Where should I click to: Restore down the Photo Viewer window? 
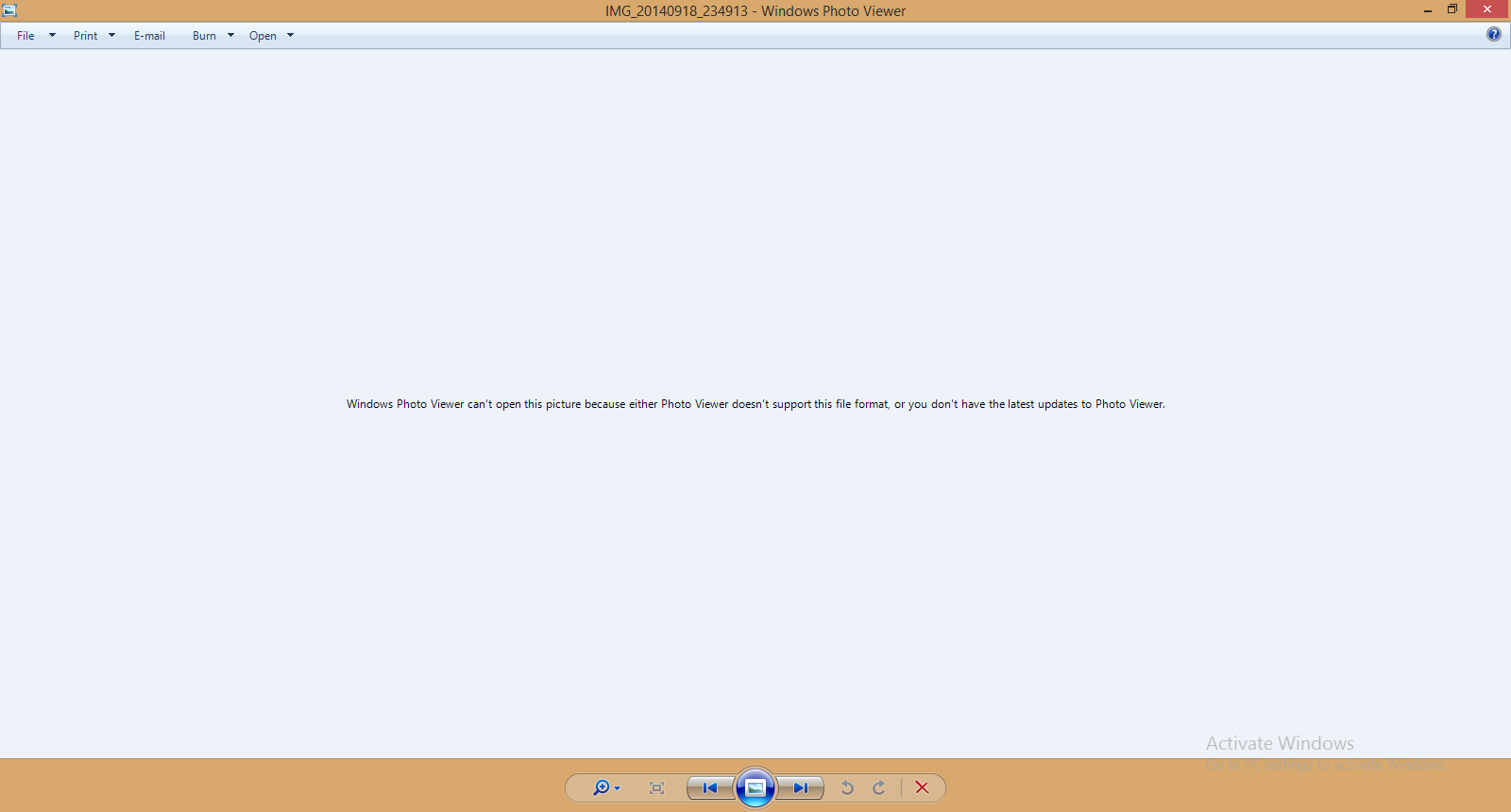point(1452,9)
